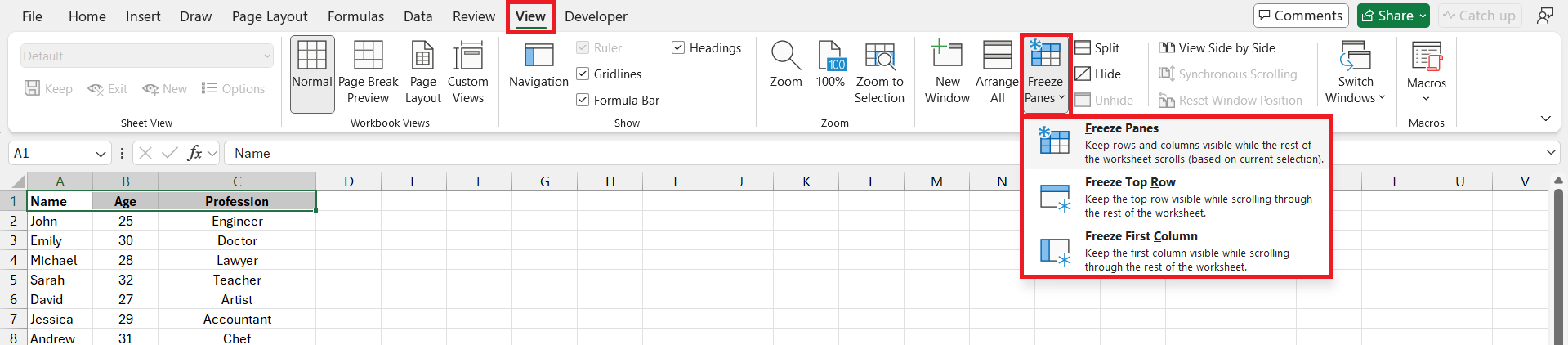Viewport: 1568px width, 345px height.
Task: Switch to the Formulas tab
Action: click(x=355, y=16)
